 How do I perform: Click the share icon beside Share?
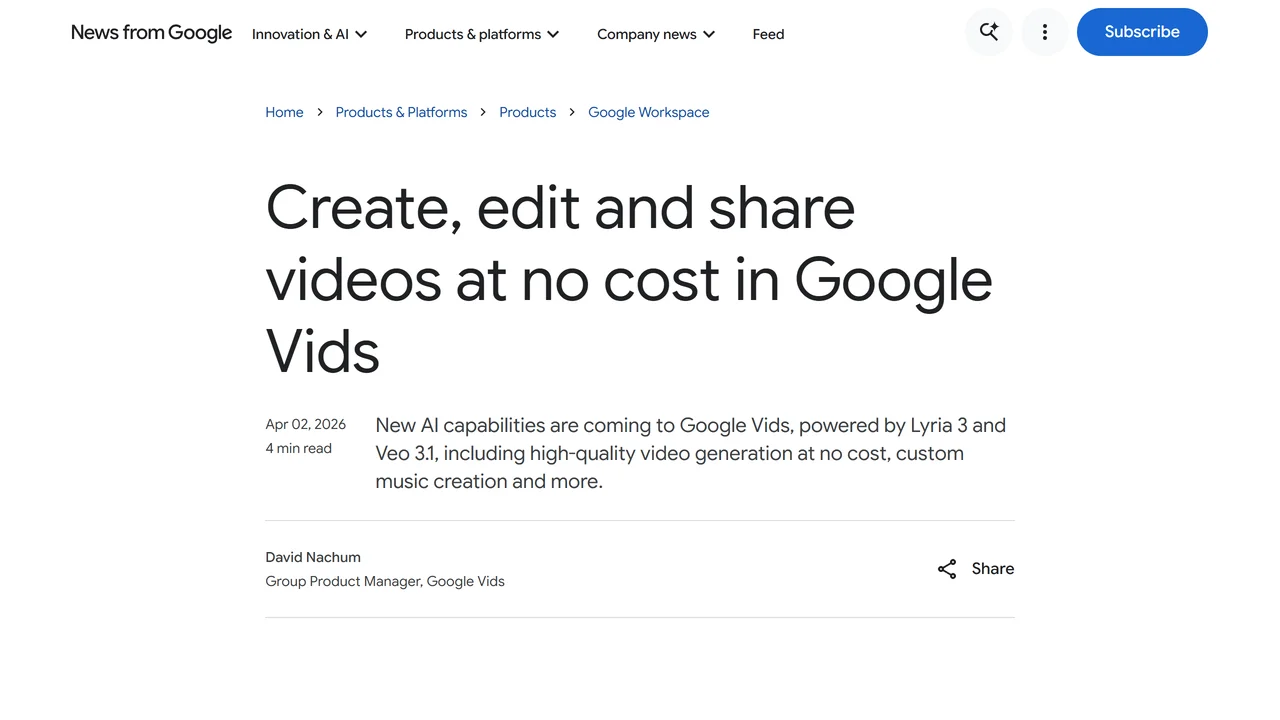947,569
